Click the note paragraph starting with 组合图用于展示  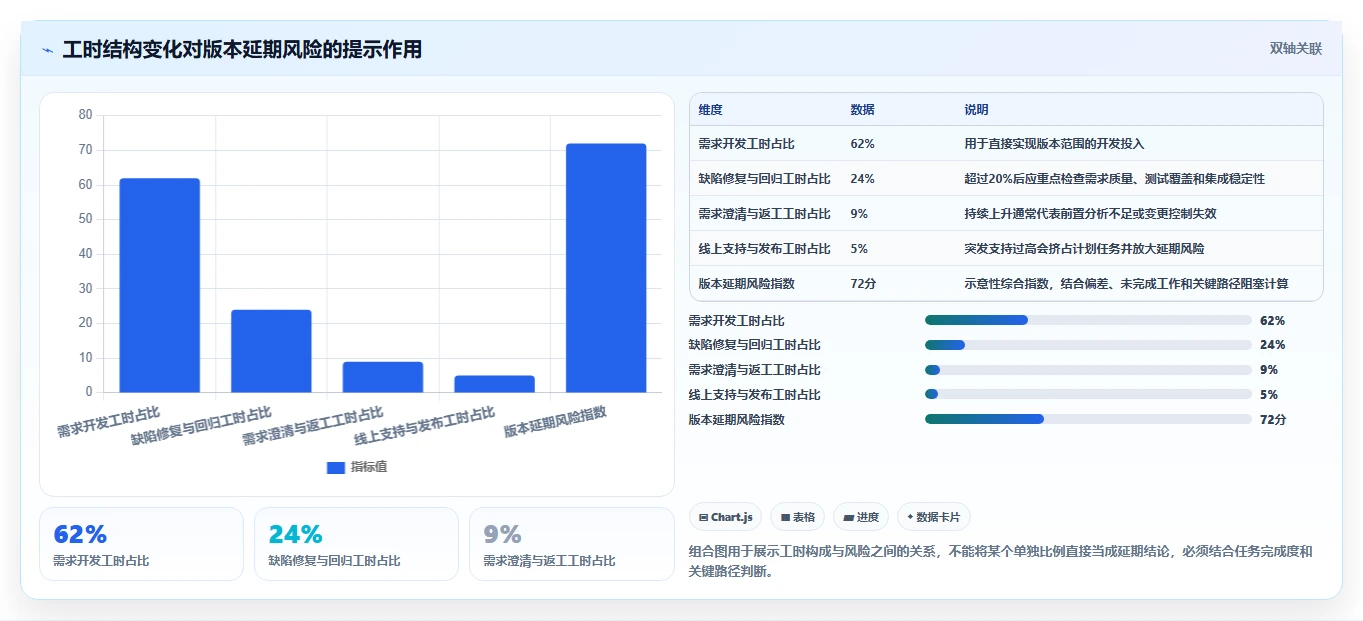point(1000,561)
